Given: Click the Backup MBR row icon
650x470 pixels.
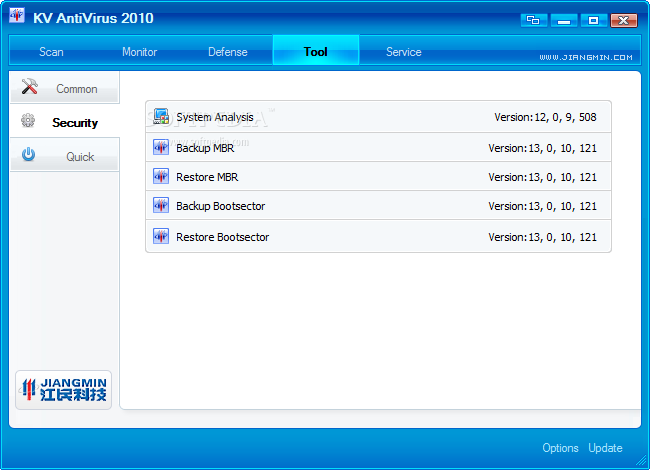Looking at the screenshot, I should pyautogui.click(x=161, y=147).
